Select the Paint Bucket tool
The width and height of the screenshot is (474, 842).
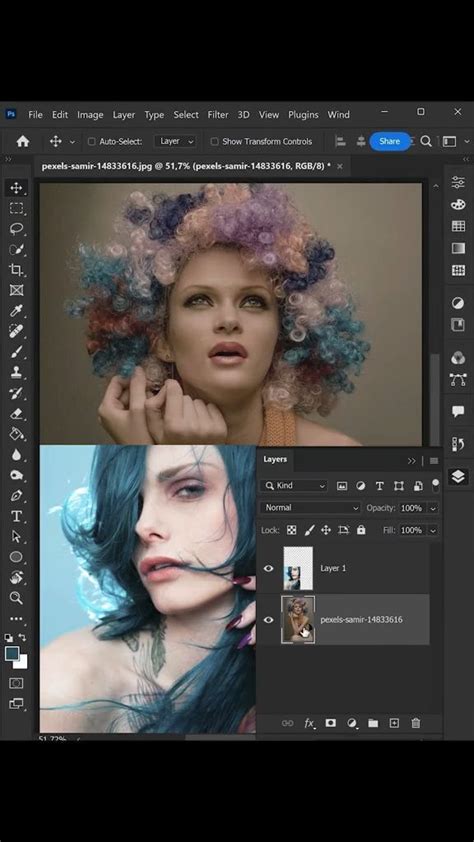point(16,434)
